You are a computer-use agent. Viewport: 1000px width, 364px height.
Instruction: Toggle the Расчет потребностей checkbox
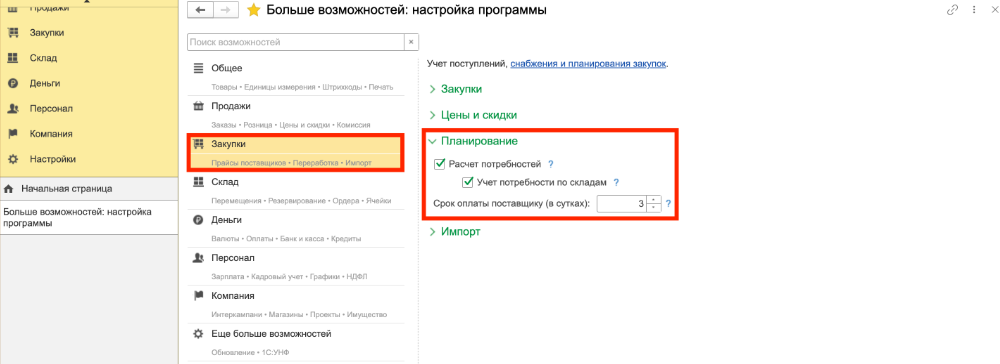pyautogui.click(x=439, y=164)
